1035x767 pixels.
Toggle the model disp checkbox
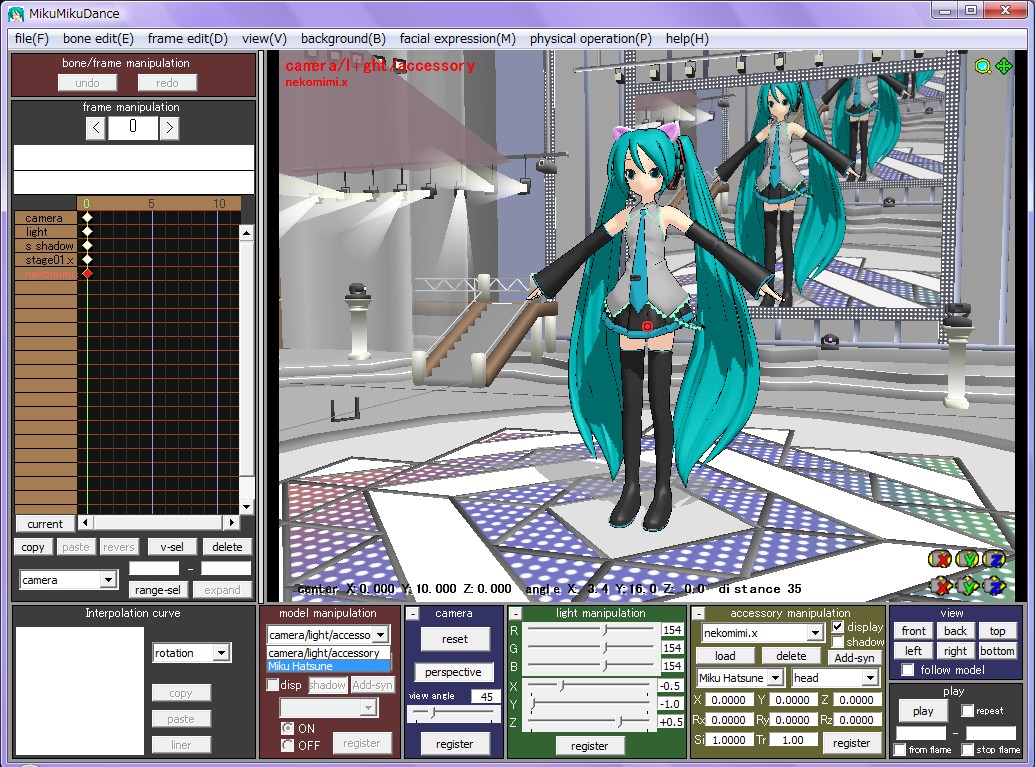click(273, 685)
